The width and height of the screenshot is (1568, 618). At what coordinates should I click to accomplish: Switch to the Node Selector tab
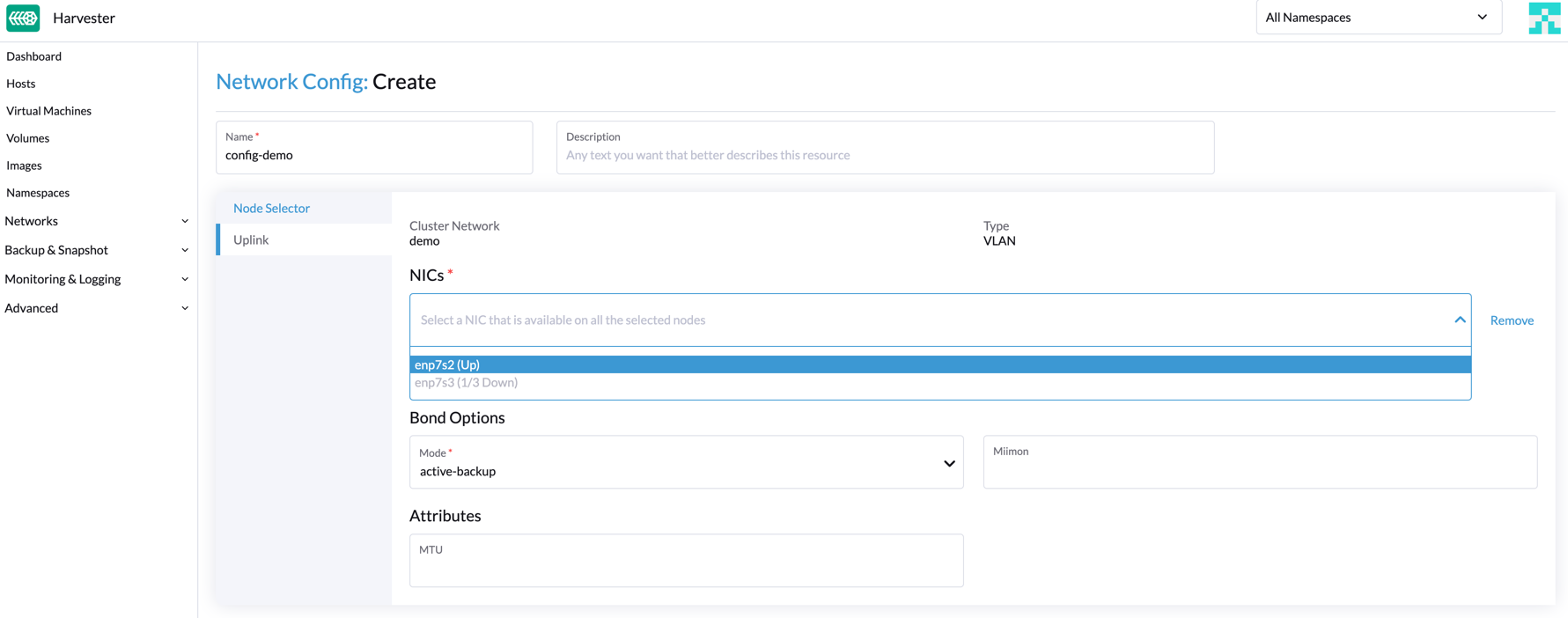coord(271,209)
